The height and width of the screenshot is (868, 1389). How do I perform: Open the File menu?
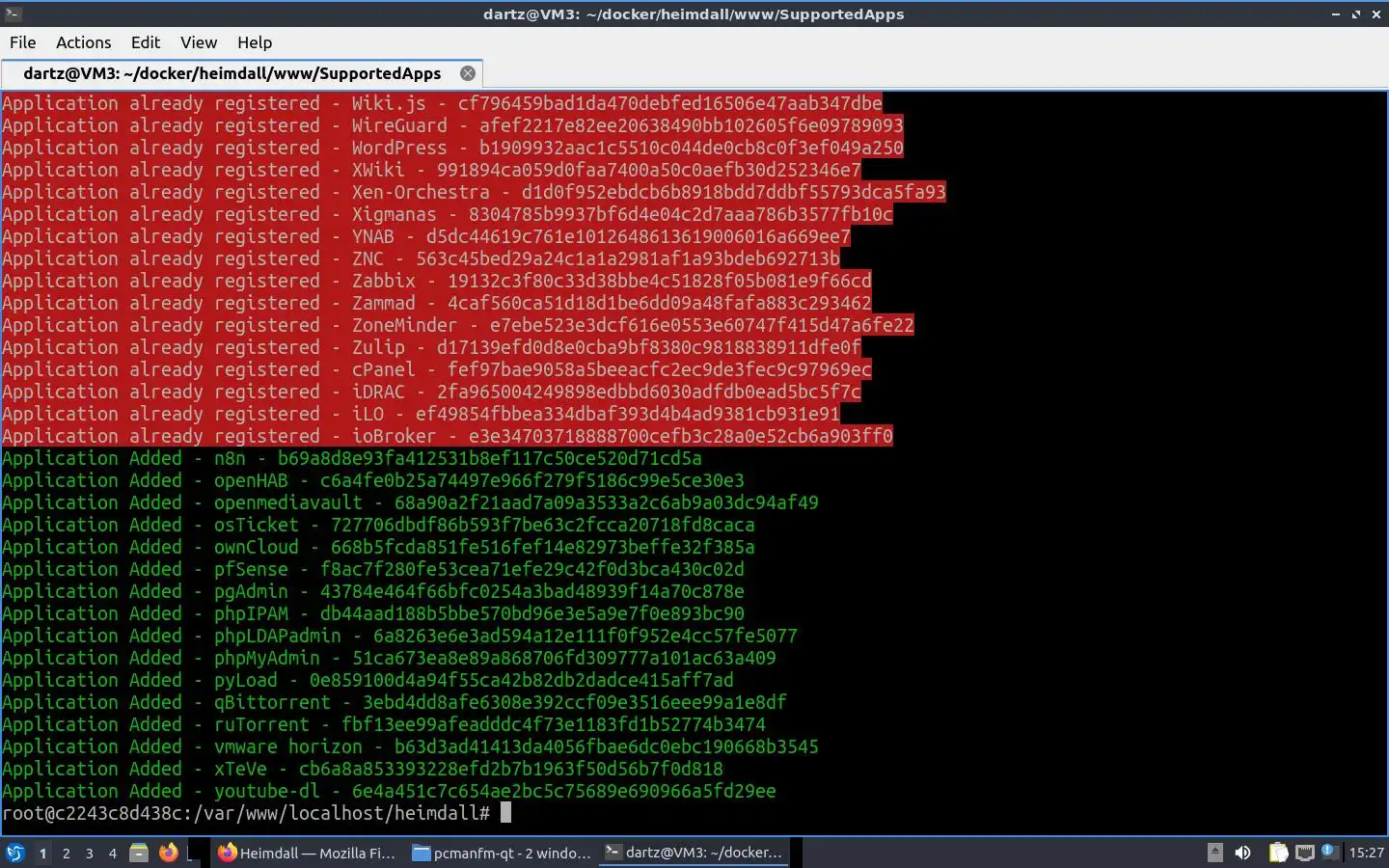tap(22, 42)
